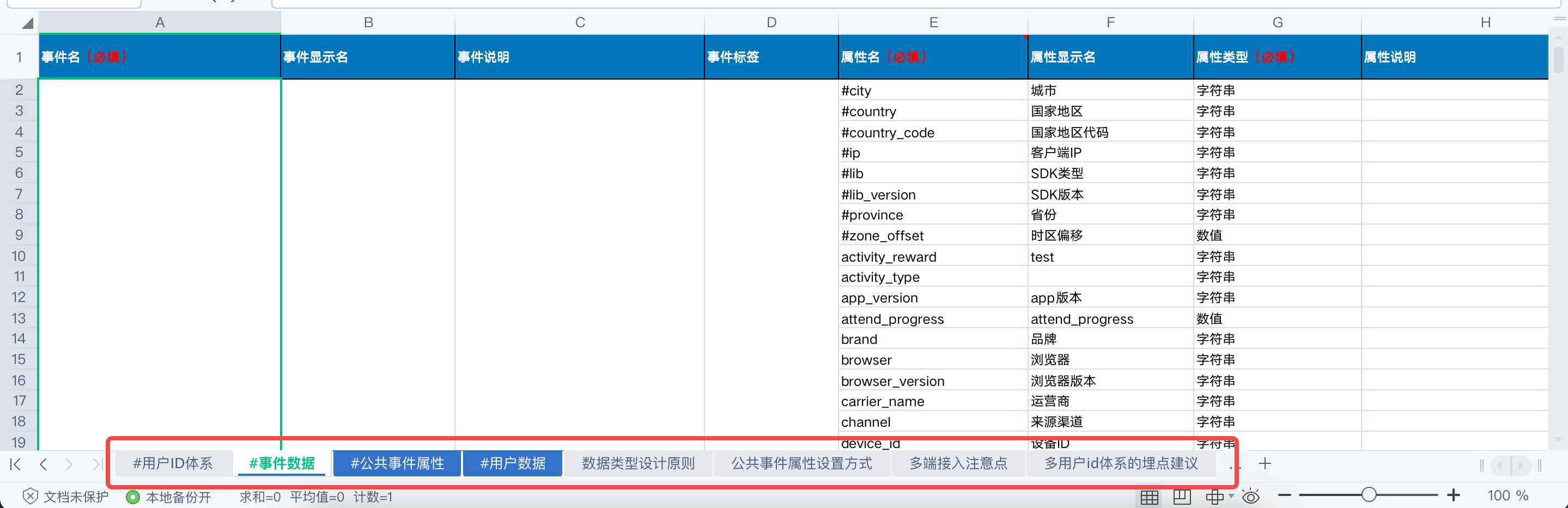
Task: Jump to the first sheet tab
Action: 16,464
